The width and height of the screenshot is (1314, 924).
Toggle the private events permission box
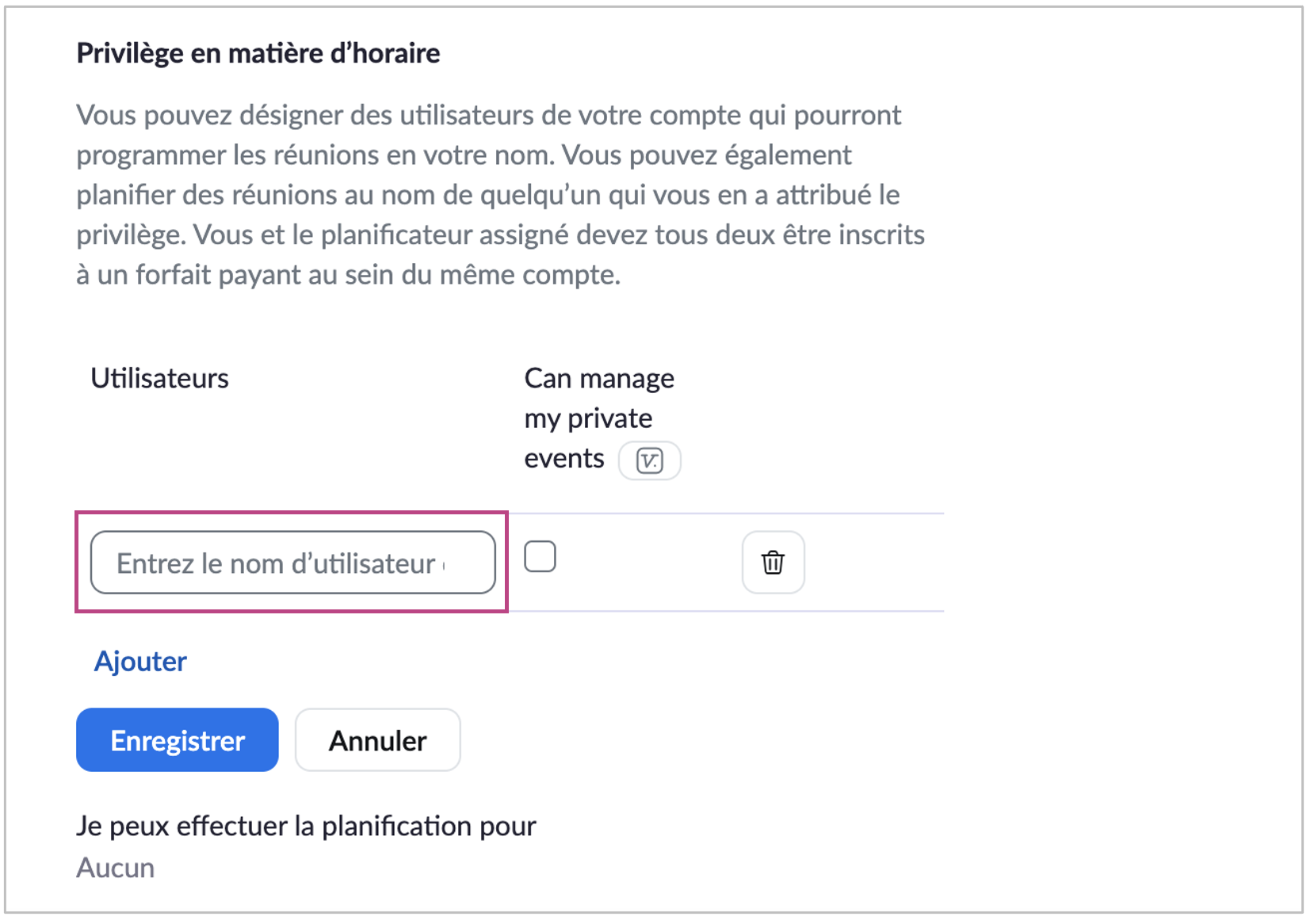[x=540, y=557]
